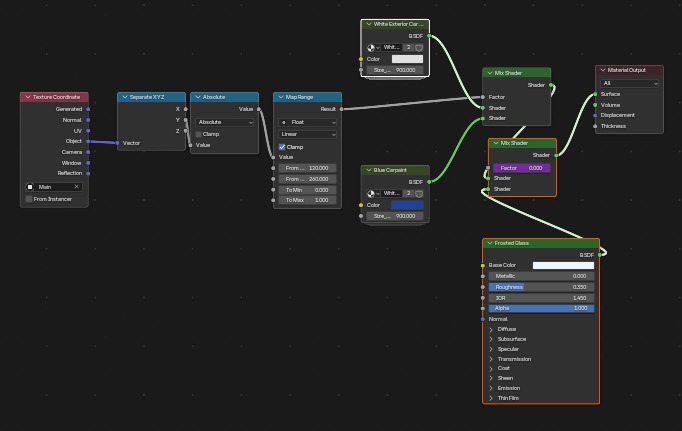The image size is (682, 431).
Task: Collapse the Map Range node
Action: pos(281,97)
